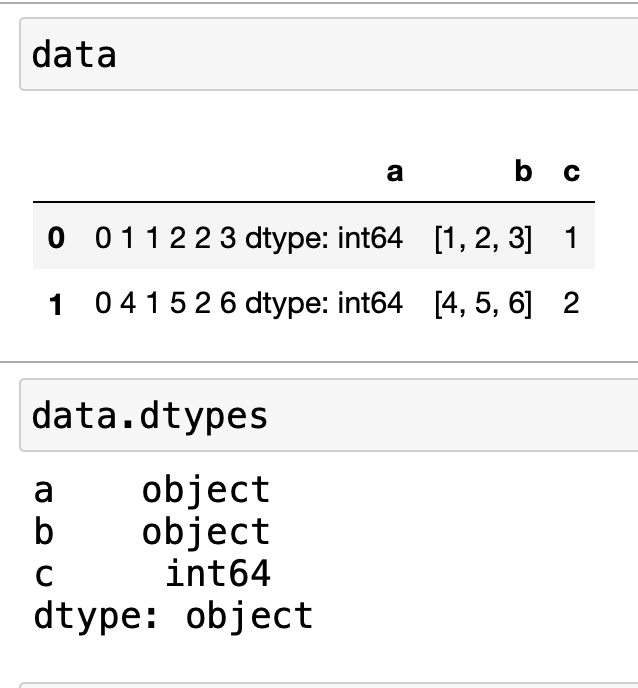Click the '0 4 1 5 2 6 dtype: int64' cell
This screenshot has height=688, width=638.
[x=249, y=304]
